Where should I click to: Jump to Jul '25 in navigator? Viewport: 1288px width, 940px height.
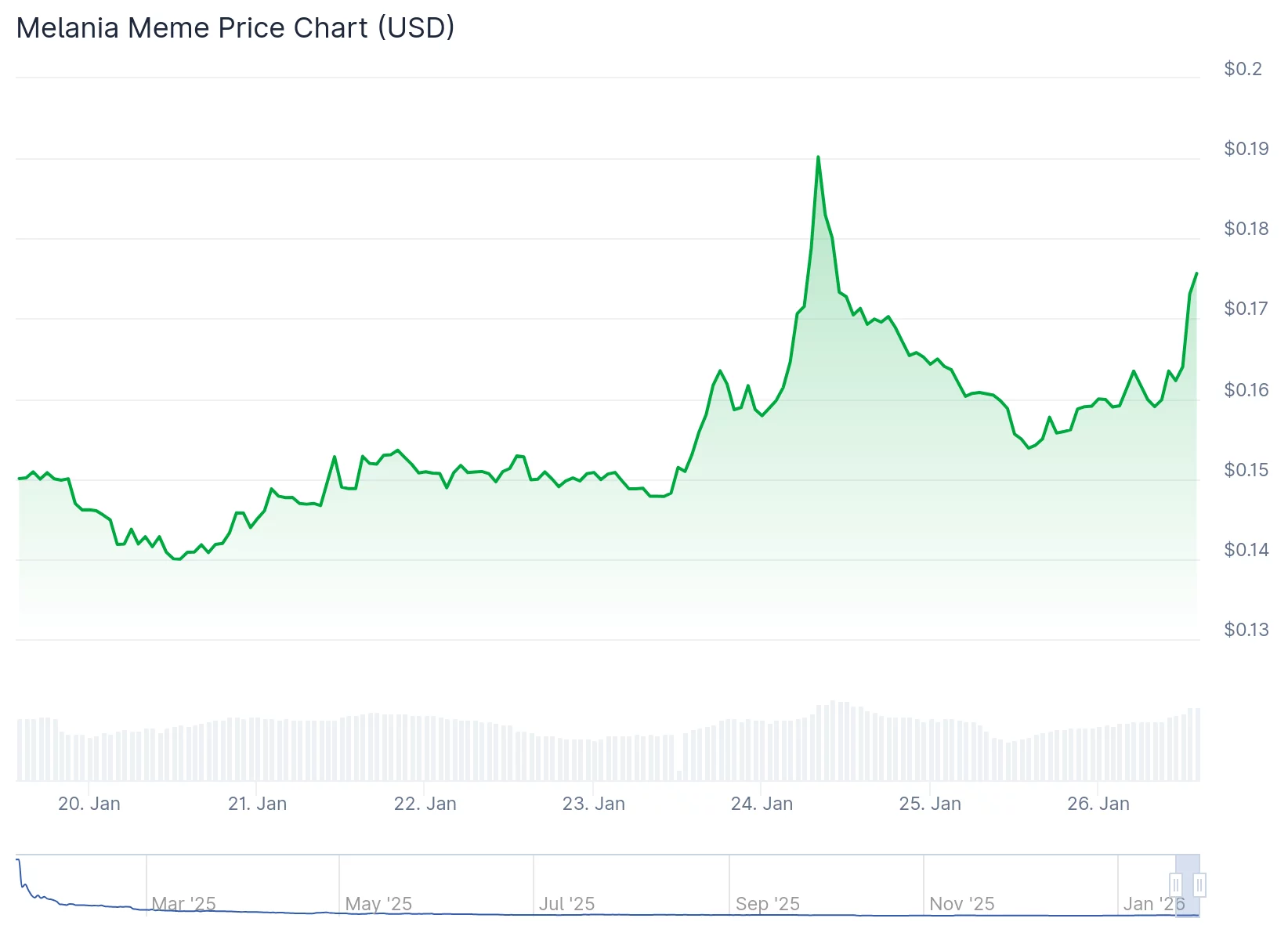566,904
